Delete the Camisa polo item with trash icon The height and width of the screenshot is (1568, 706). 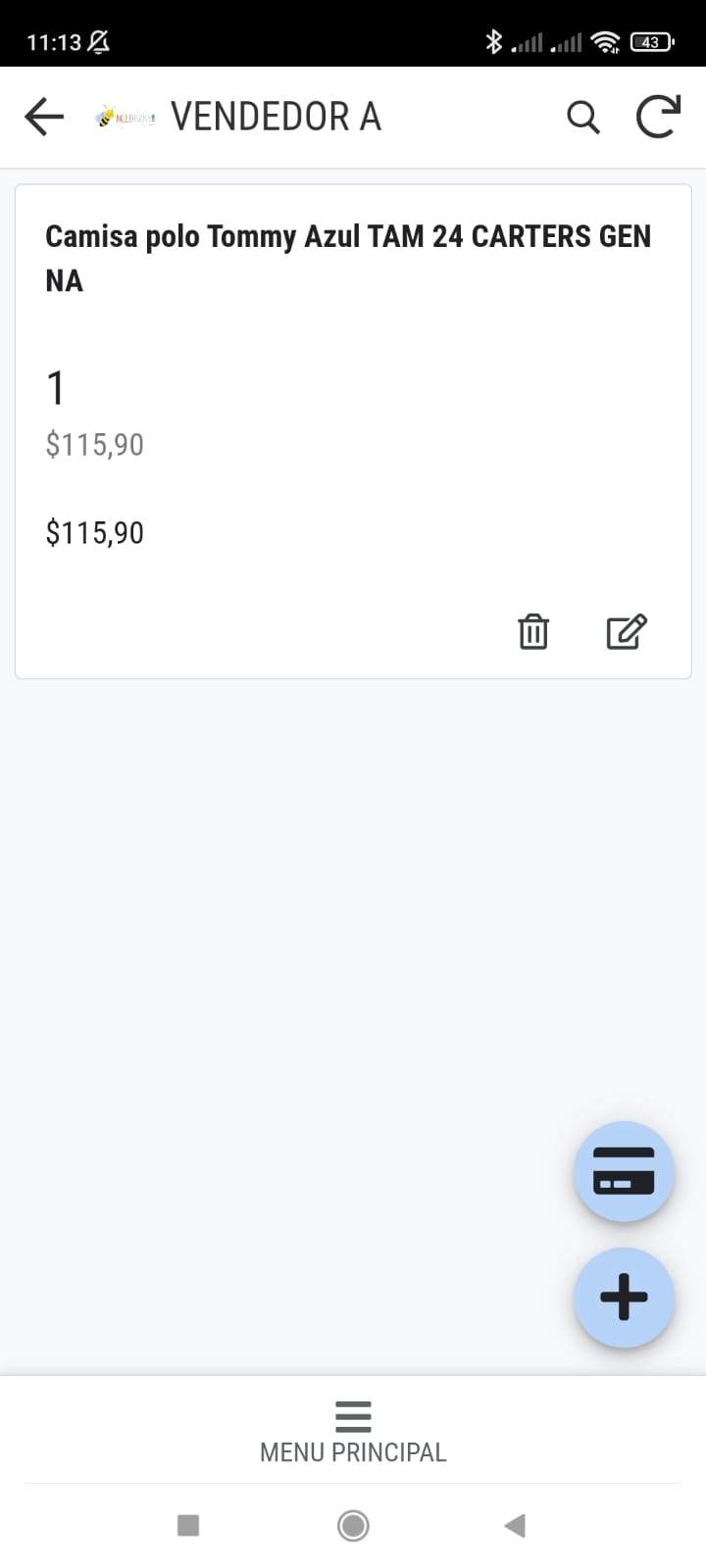[x=533, y=632]
